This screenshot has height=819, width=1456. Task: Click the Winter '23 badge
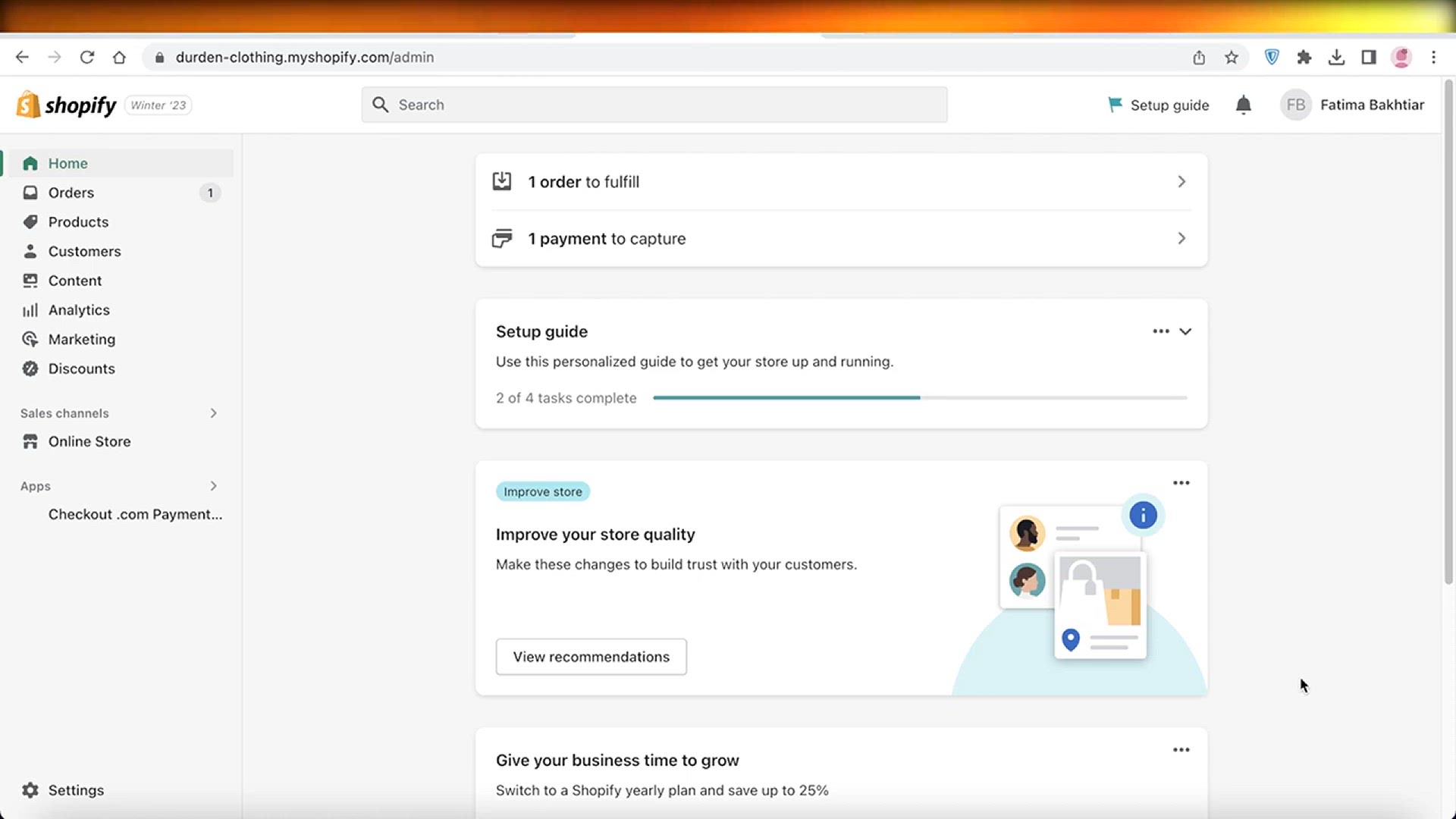pos(158,105)
